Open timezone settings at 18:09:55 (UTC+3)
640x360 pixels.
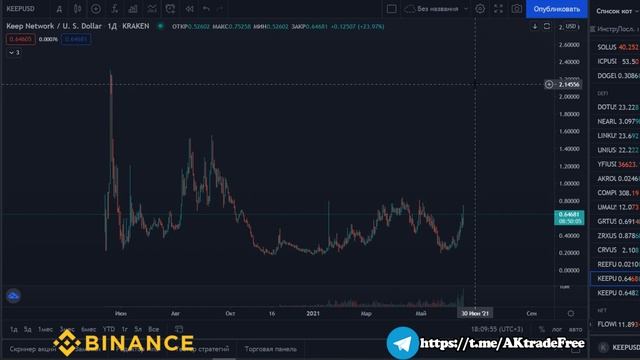[x=497, y=329]
